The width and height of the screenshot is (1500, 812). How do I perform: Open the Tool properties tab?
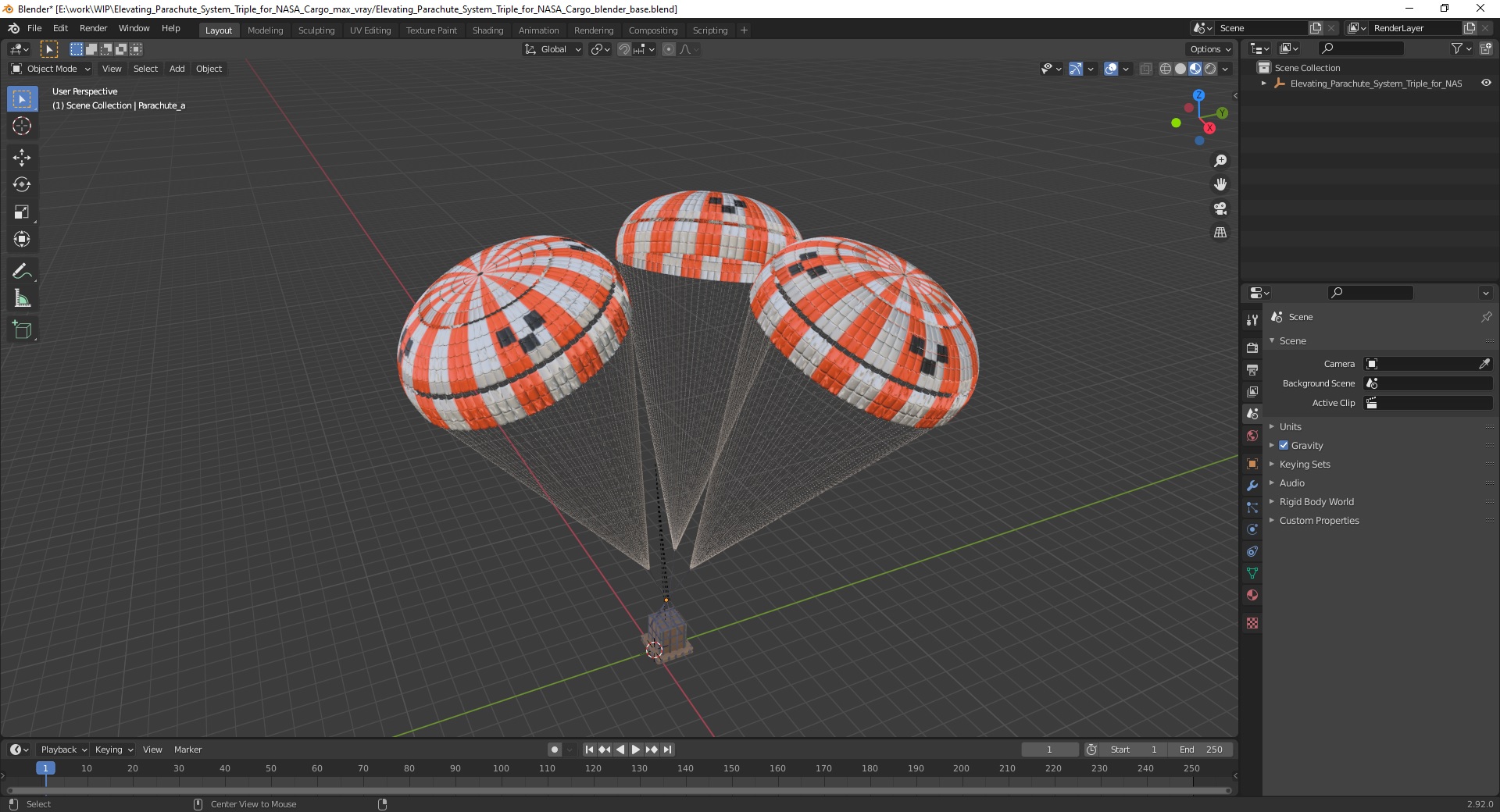click(1252, 319)
